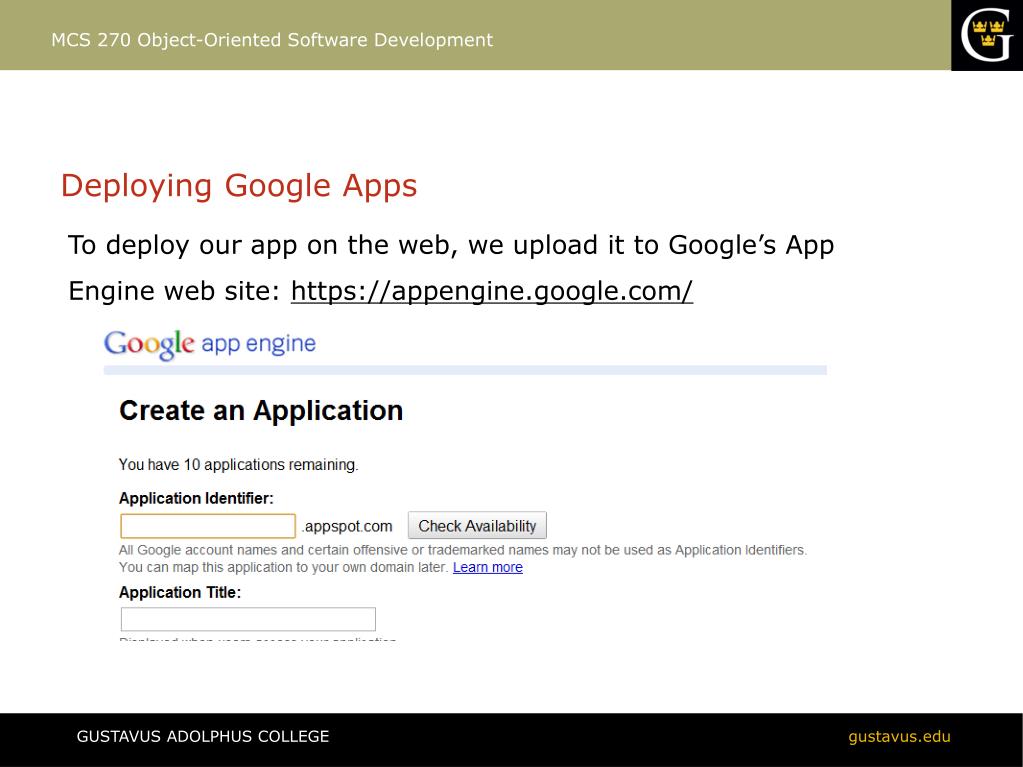Click into the Application Title input box
The height and width of the screenshot is (767, 1023).
click(x=248, y=619)
